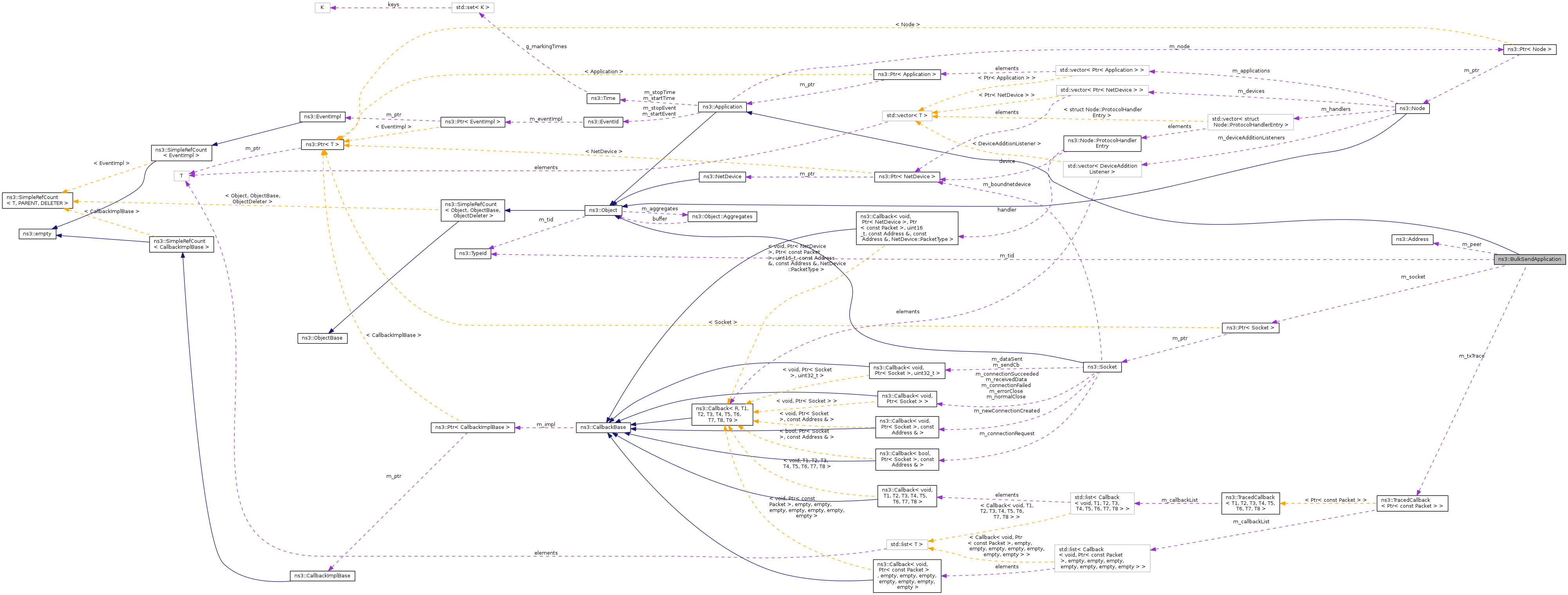
Task: Open Callback< bool, Ptr< Socket >, const Address & > node
Action: pyautogui.click(x=907, y=459)
